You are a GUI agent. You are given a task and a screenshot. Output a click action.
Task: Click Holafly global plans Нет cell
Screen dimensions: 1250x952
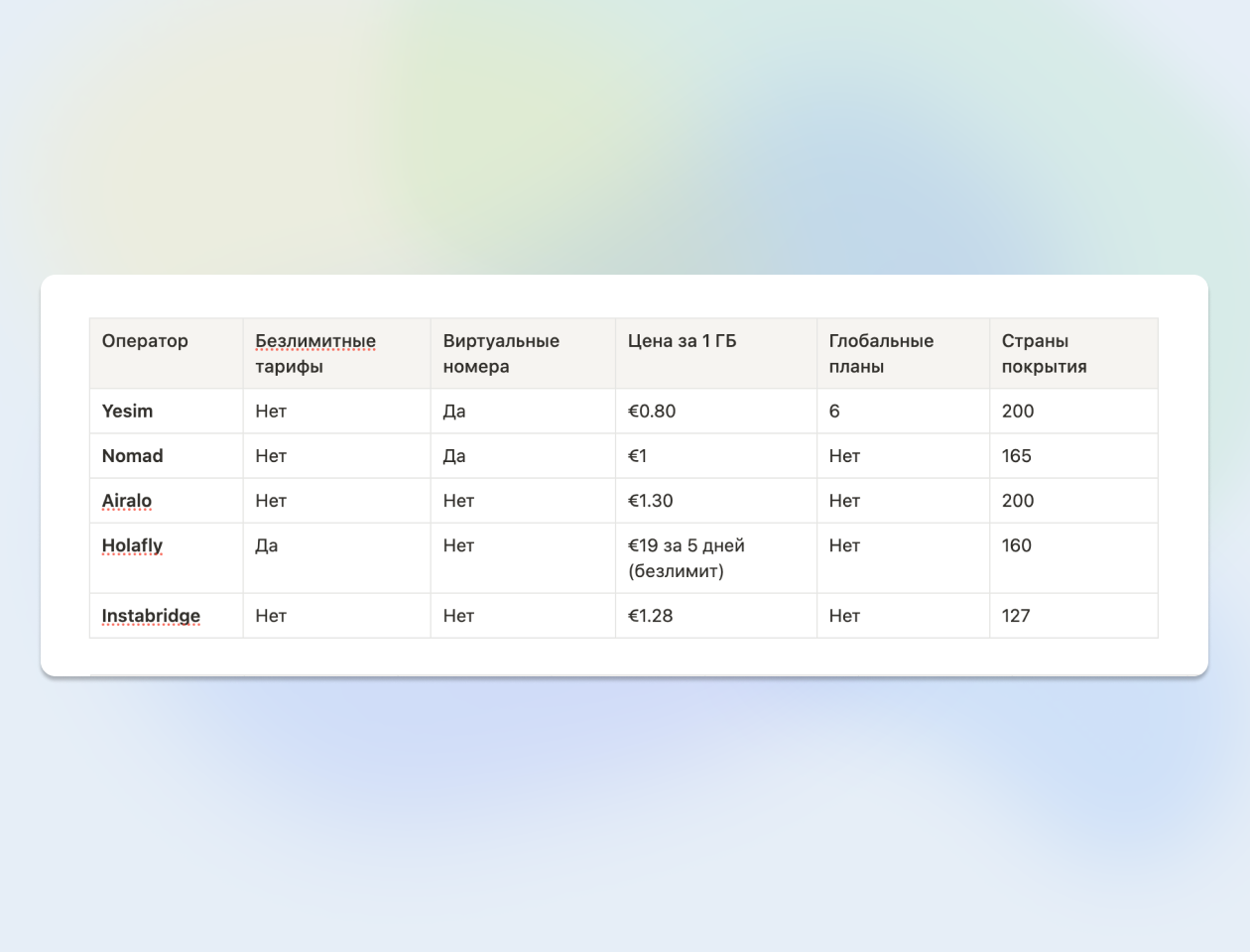pos(904,558)
